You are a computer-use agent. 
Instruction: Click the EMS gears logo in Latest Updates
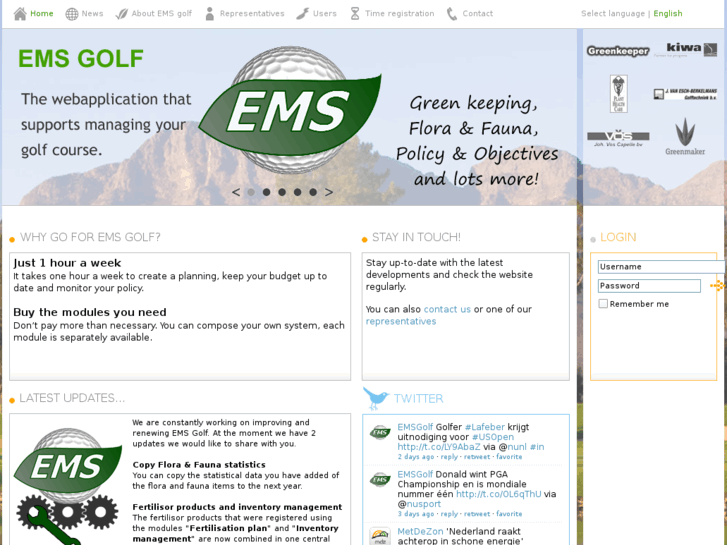[x=68, y=486]
